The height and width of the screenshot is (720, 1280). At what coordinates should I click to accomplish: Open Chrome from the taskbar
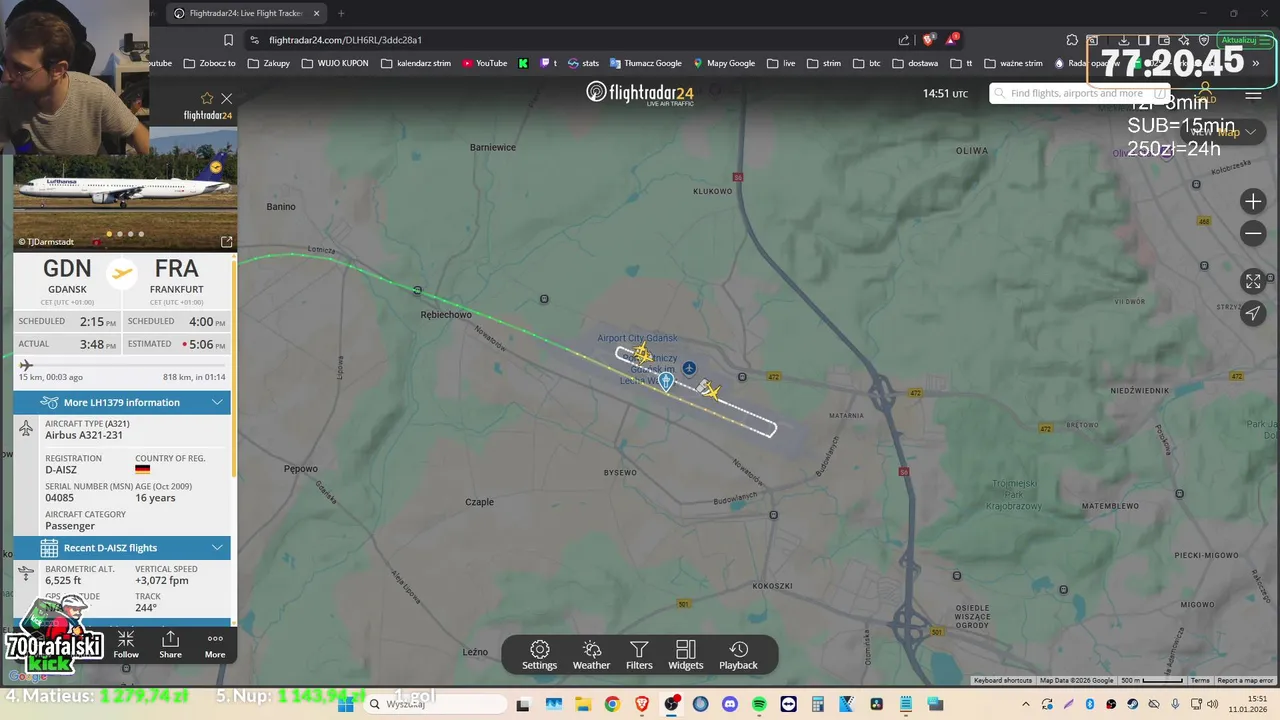pyautogui.click(x=612, y=704)
